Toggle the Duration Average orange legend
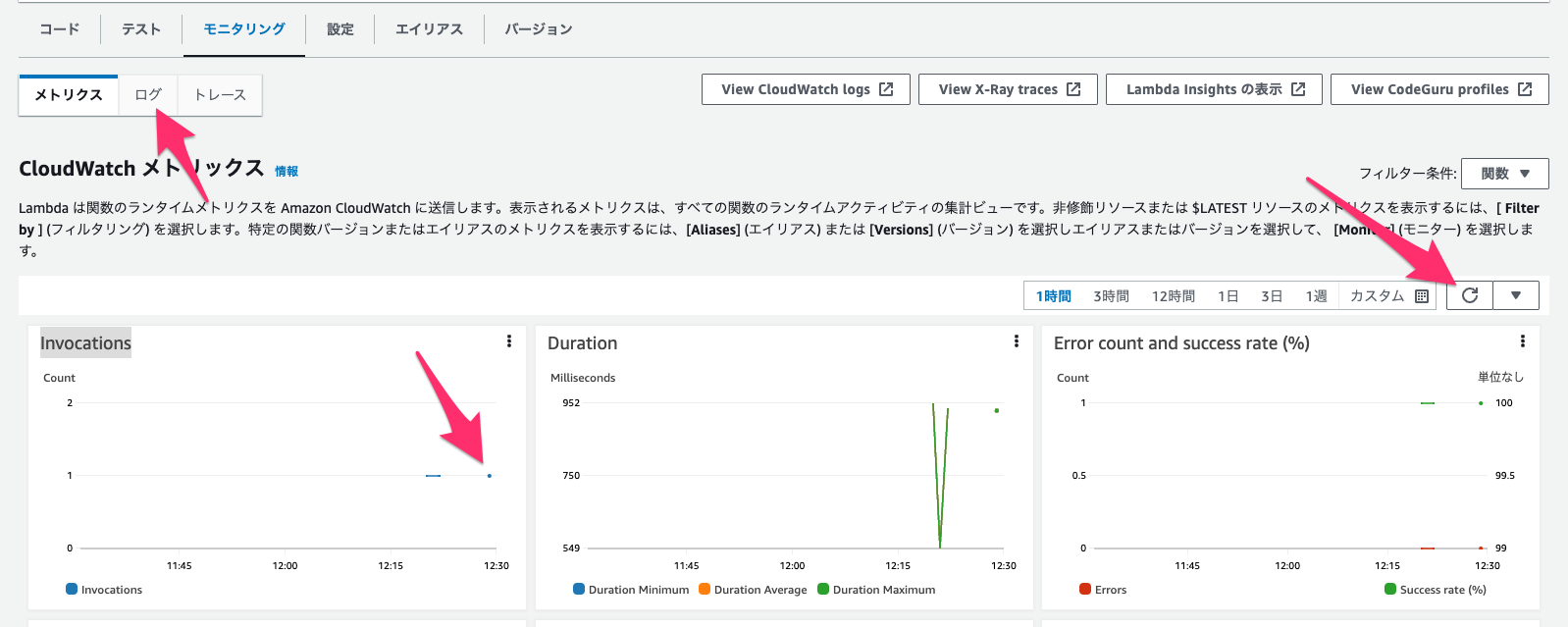 [705, 589]
